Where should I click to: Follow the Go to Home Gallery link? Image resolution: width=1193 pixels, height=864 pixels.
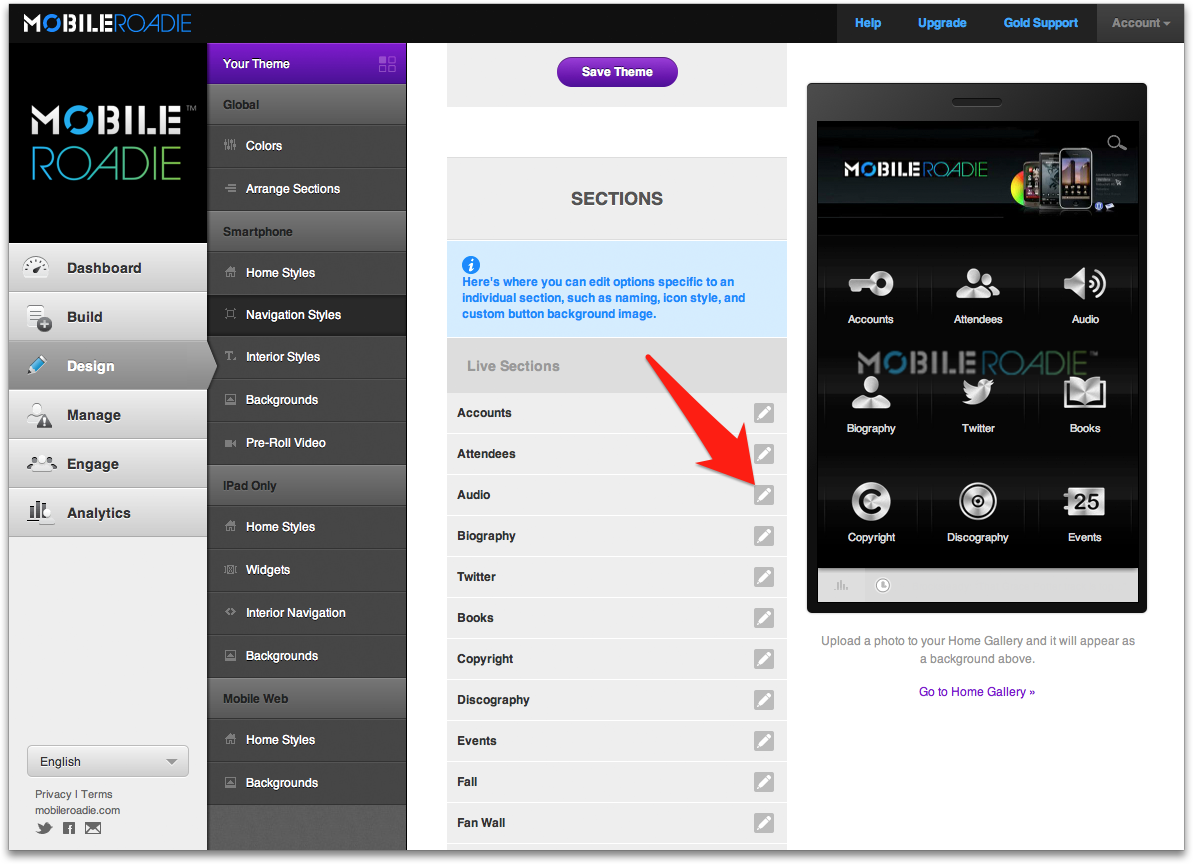[x=976, y=692]
